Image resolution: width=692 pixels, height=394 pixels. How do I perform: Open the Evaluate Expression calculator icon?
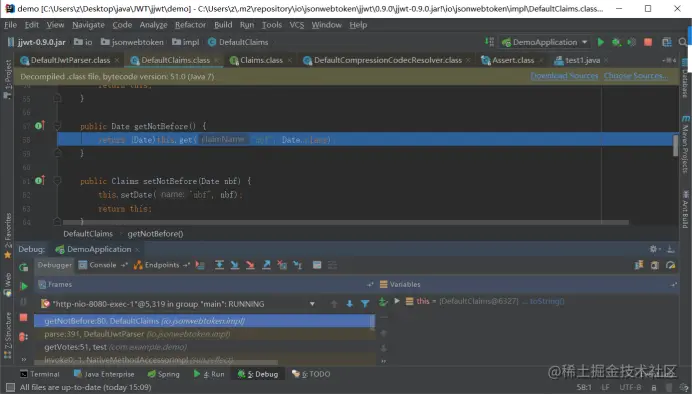point(317,265)
